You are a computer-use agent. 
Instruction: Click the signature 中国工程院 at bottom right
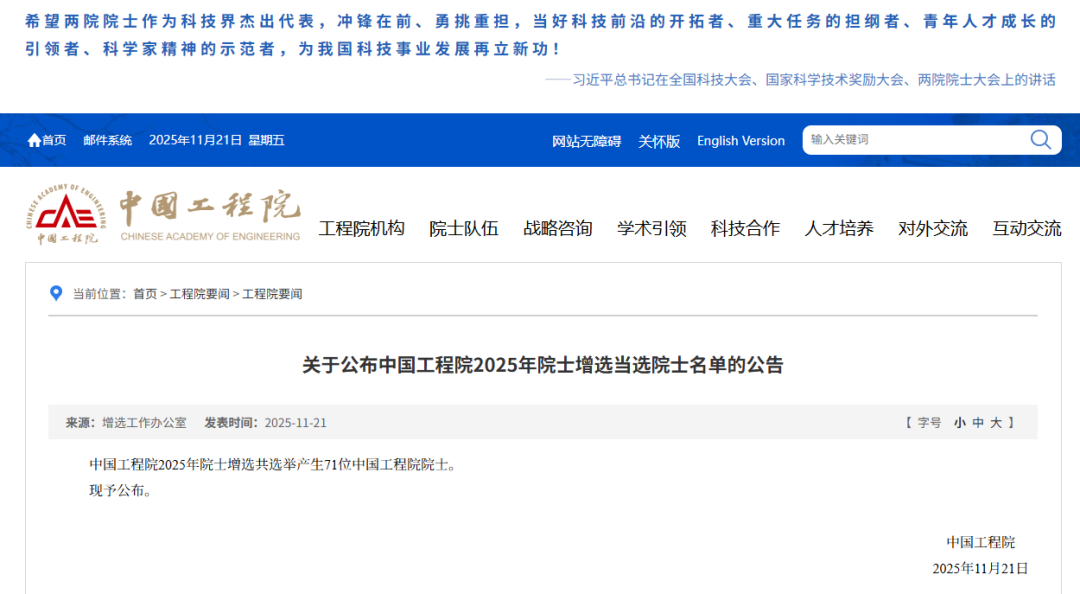click(x=980, y=542)
